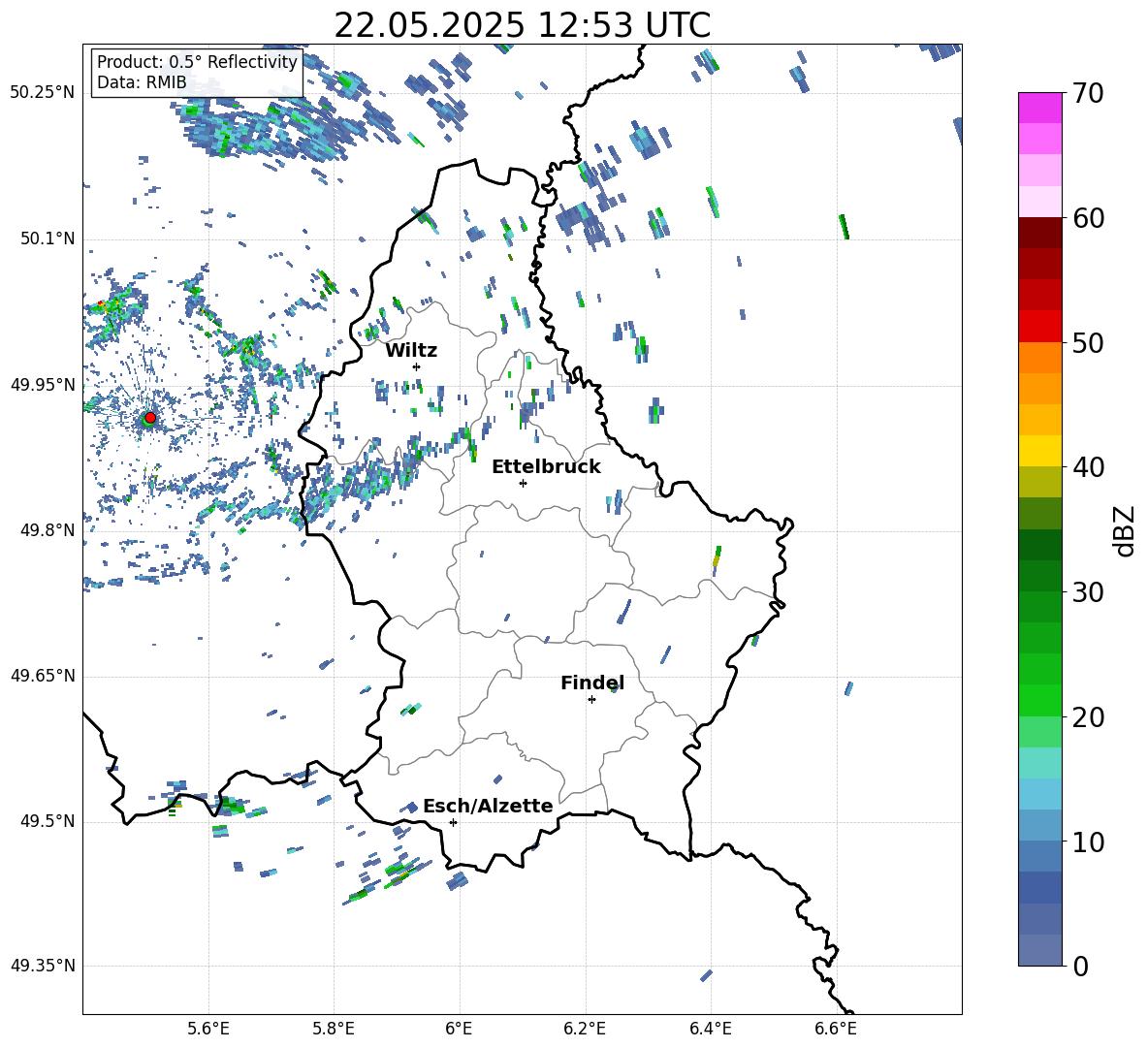Image resolution: width=1148 pixels, height=1048 pixels.
Task: Click the Esch/Alzette station cross marker
Action: coord(453,822)
